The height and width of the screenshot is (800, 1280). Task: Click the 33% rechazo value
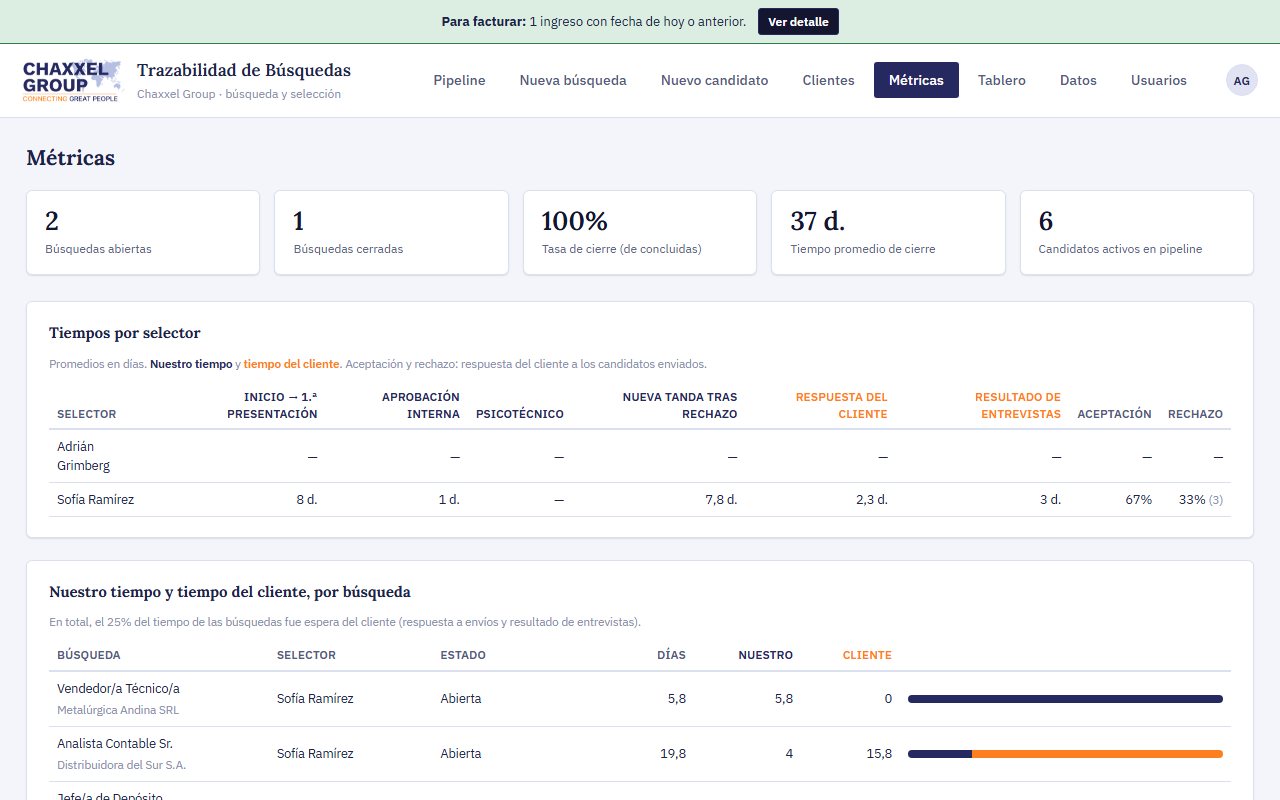[1192, 499]
